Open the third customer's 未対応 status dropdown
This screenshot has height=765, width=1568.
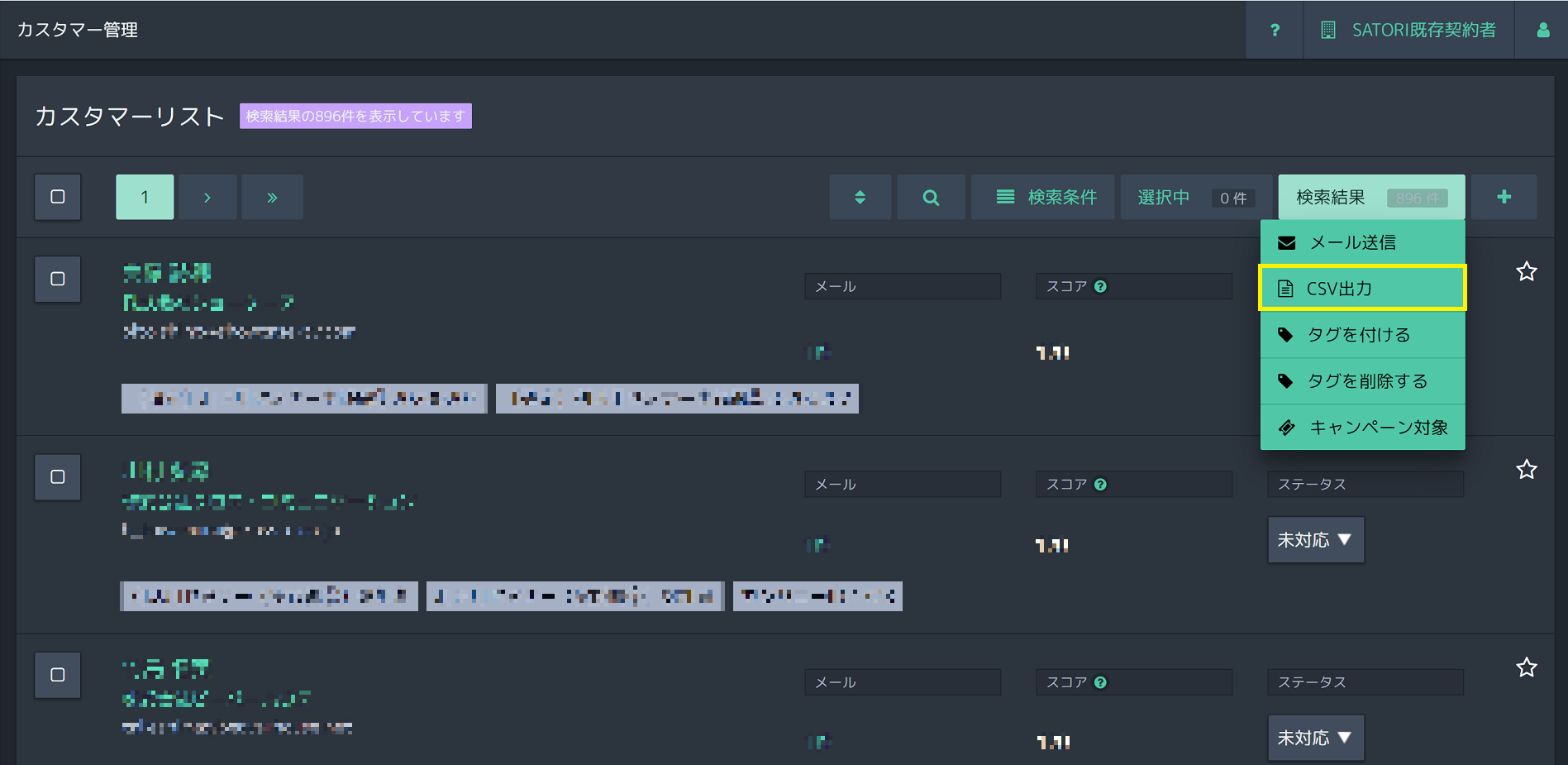pos(1315,738)
